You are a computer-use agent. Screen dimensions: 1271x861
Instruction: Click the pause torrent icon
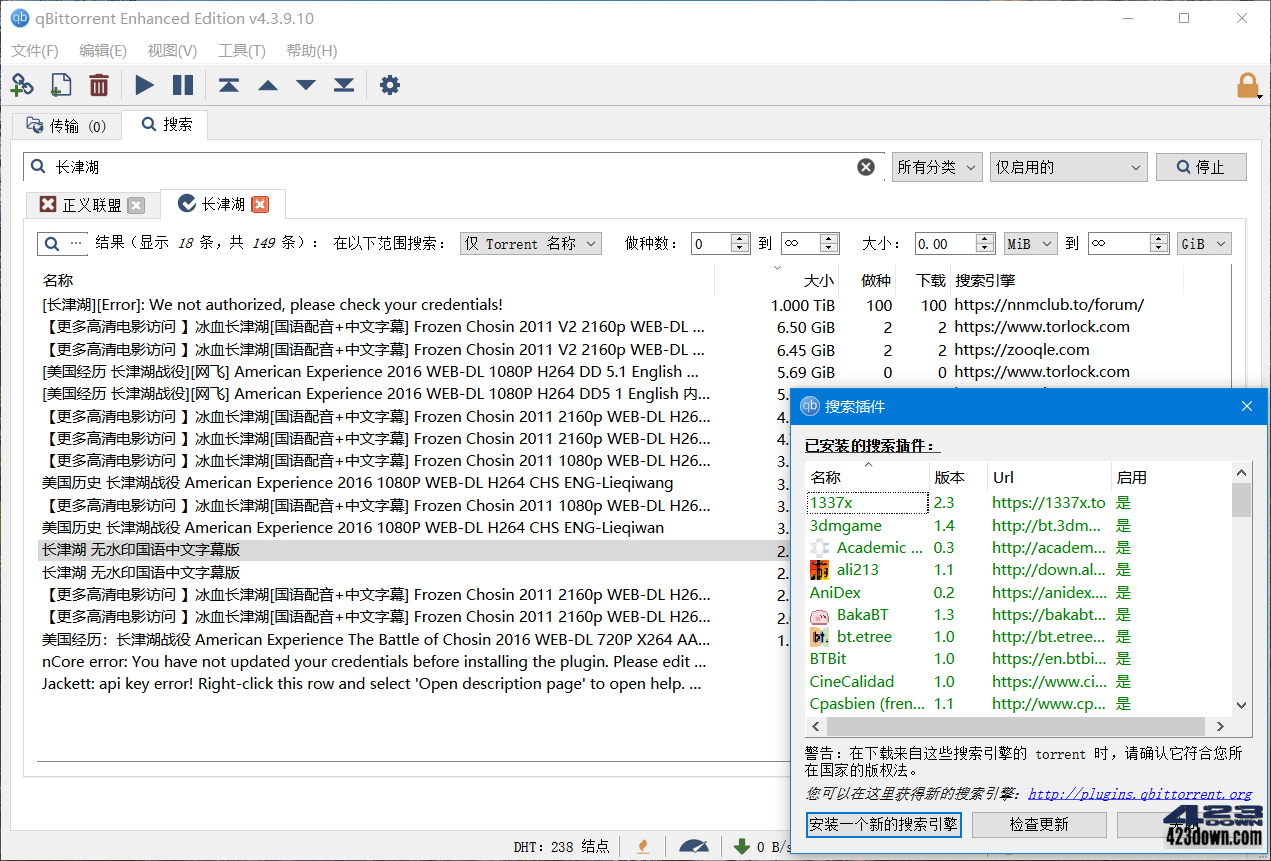pos(184,85)
